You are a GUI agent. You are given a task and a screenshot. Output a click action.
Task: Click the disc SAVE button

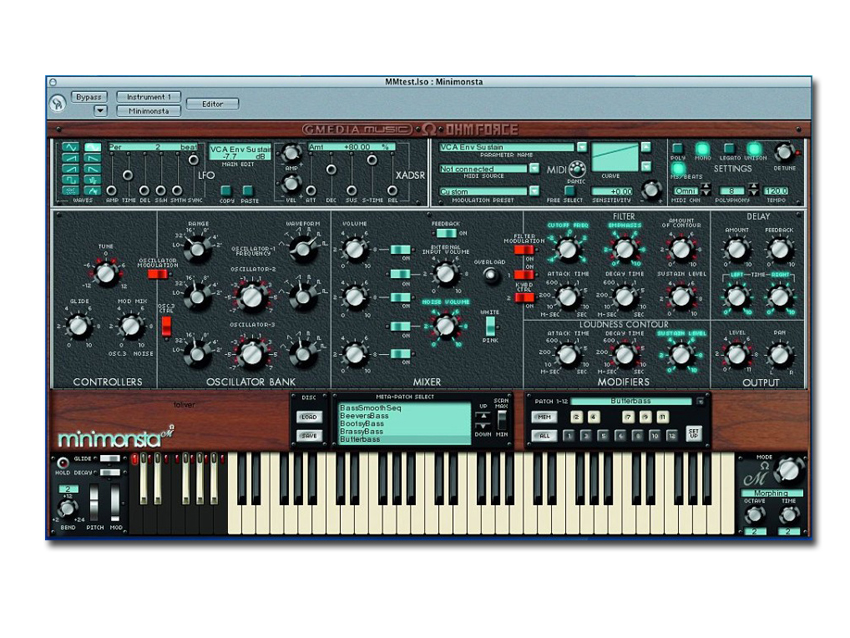pyautogui.click(x=310, y=436)
